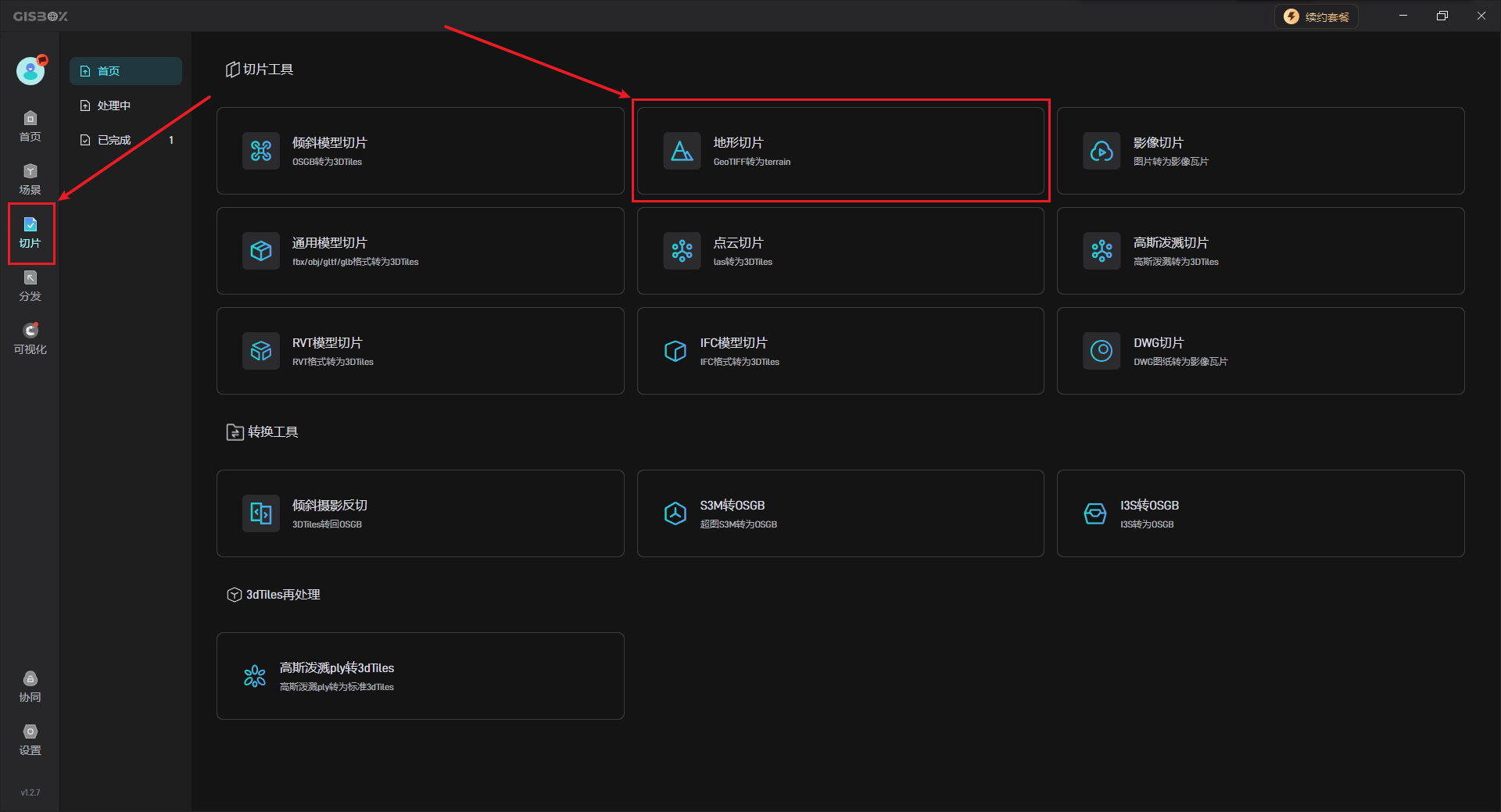Open the 协同 (Collaboration) sidebar icon
Viewport: 1501px width, 812px height.
point(30,686)
